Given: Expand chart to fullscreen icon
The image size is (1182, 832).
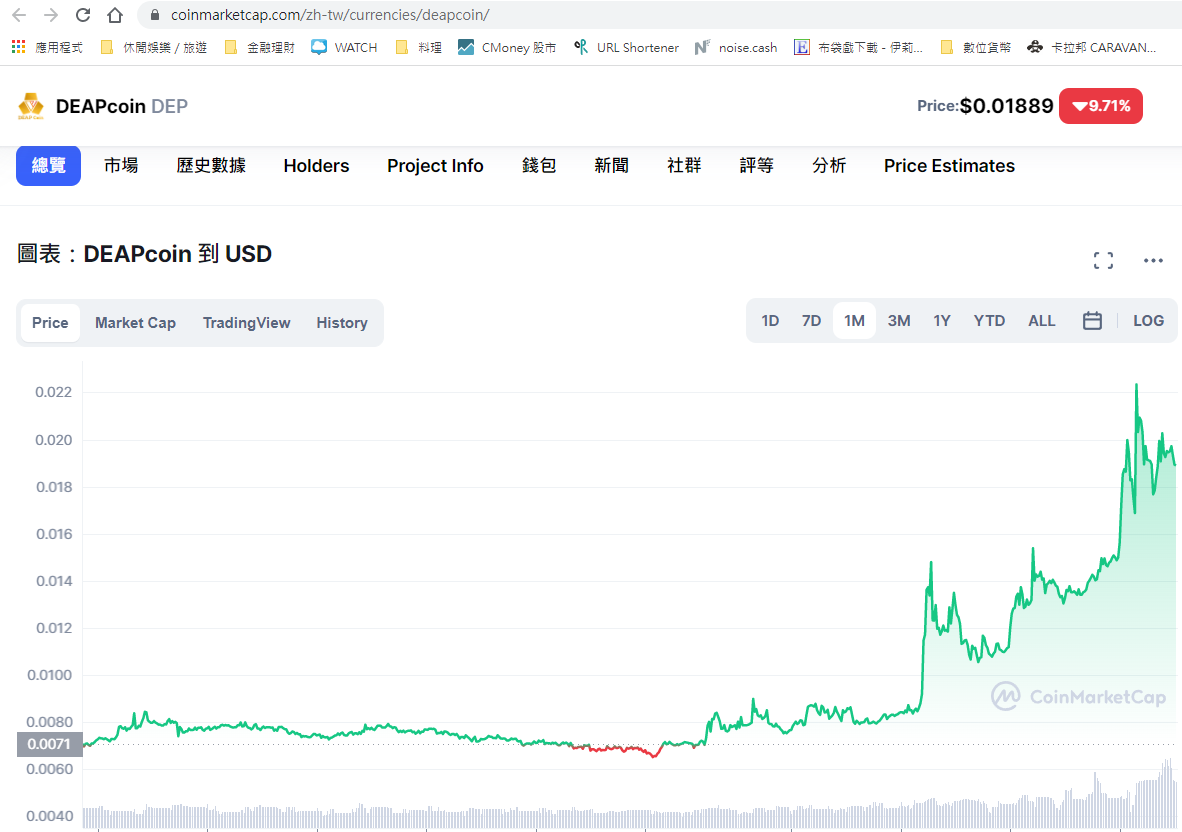Looking at the screenshot, I should click(1104, 261).
